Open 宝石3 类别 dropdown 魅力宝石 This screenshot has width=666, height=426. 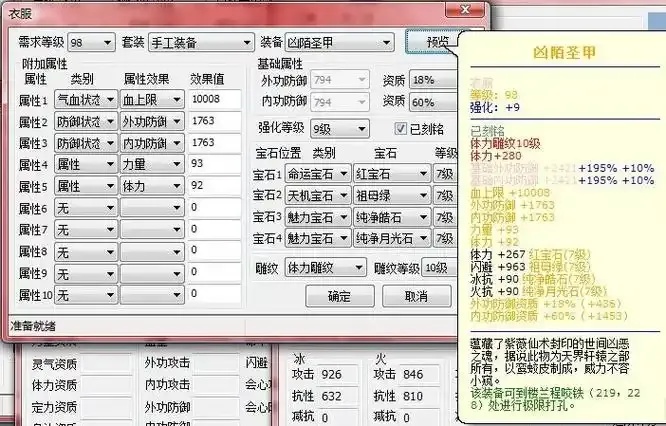318,217
